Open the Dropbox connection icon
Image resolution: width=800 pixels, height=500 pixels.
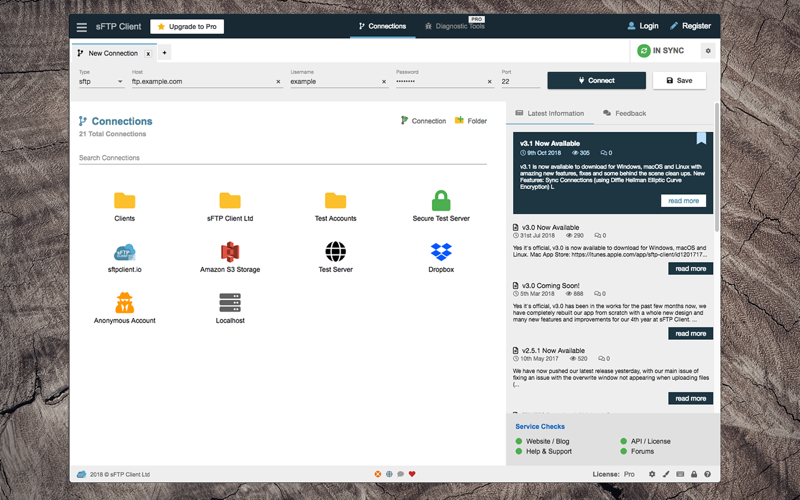click(x=441, y=252)
